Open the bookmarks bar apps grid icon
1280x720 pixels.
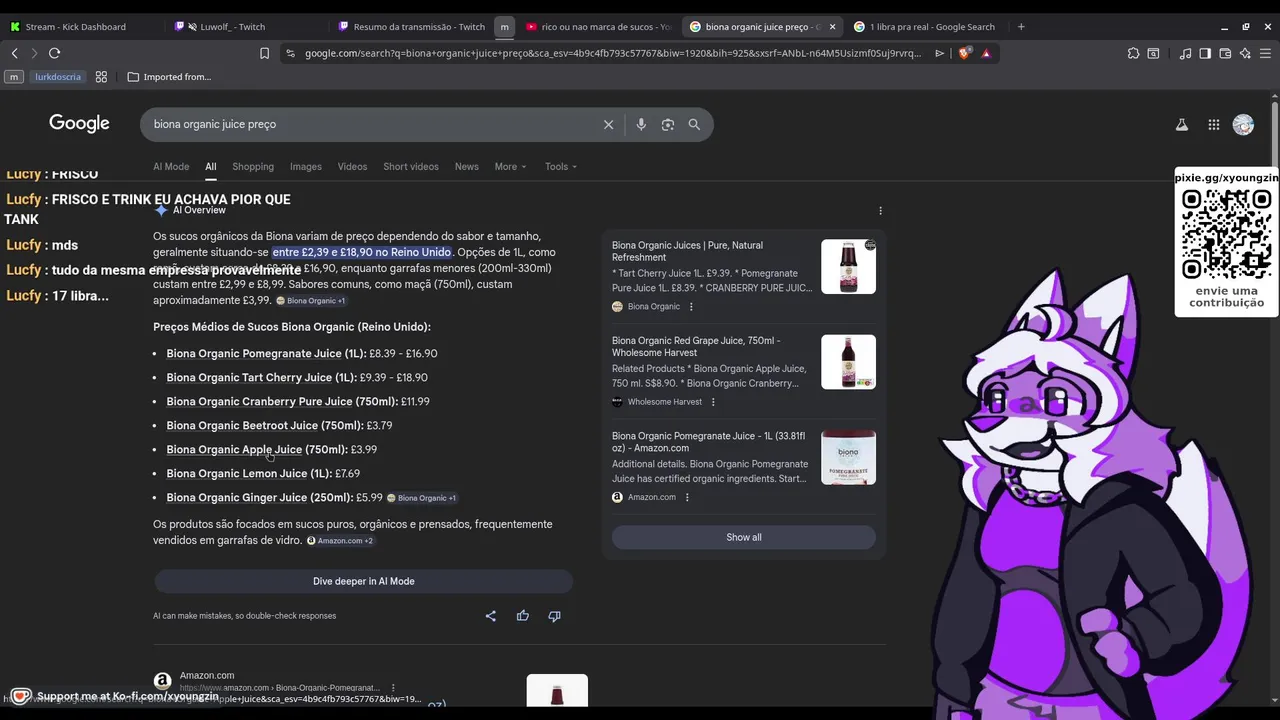(101, 77)
